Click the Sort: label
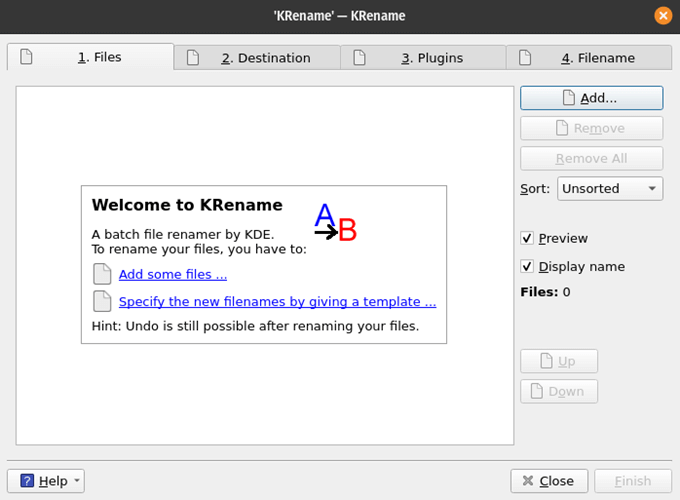 pos(535,189)
